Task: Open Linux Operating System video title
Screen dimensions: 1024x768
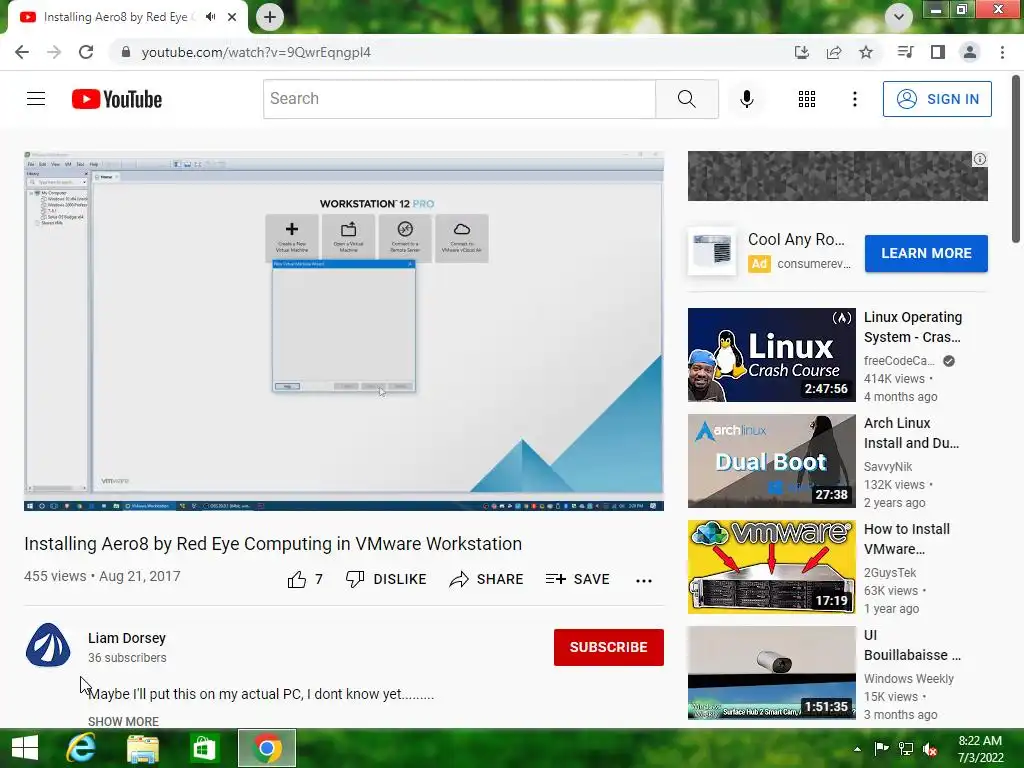Action: click(x=912, y=327)
